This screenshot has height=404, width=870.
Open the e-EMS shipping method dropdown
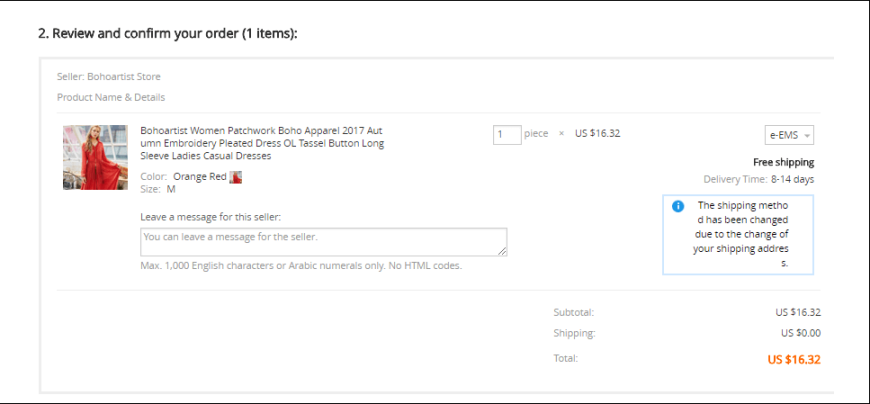click(x=789, y=135)
